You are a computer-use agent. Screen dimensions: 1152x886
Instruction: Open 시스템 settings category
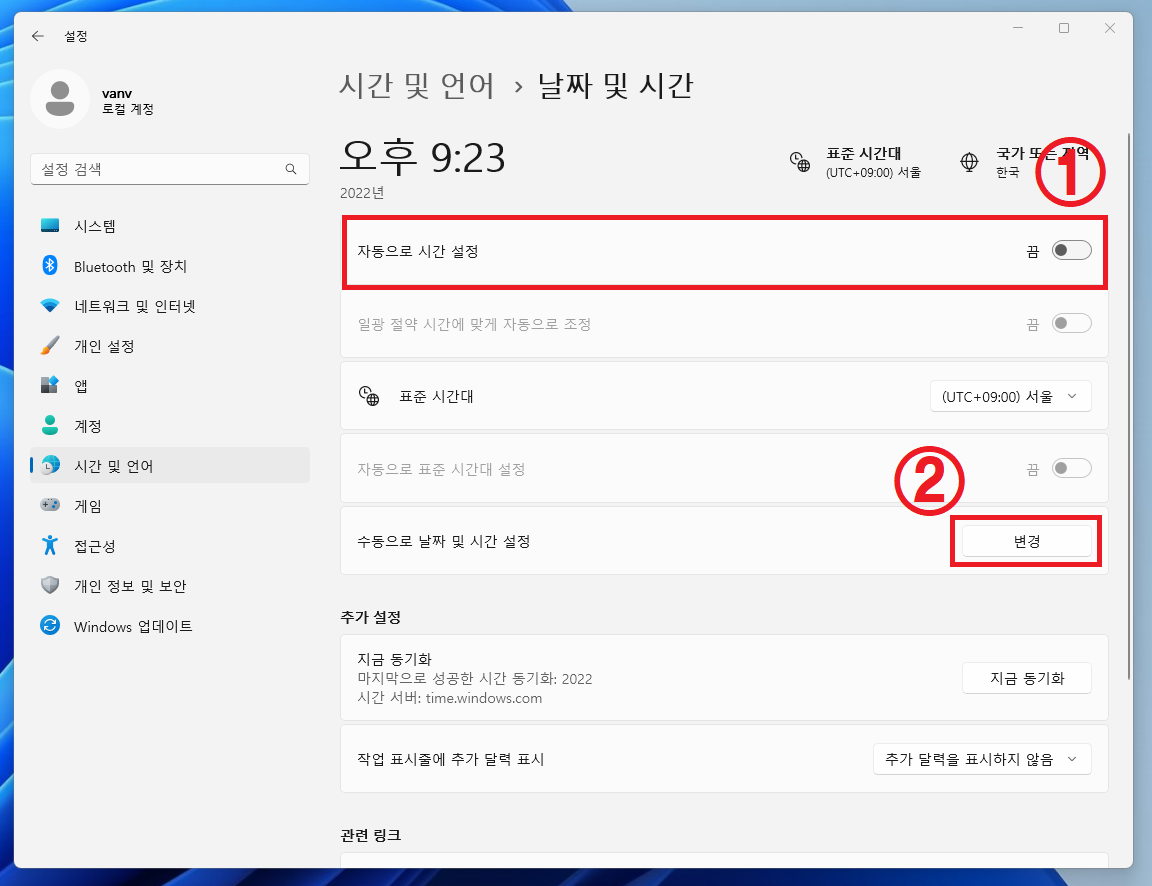click(170, 226)
